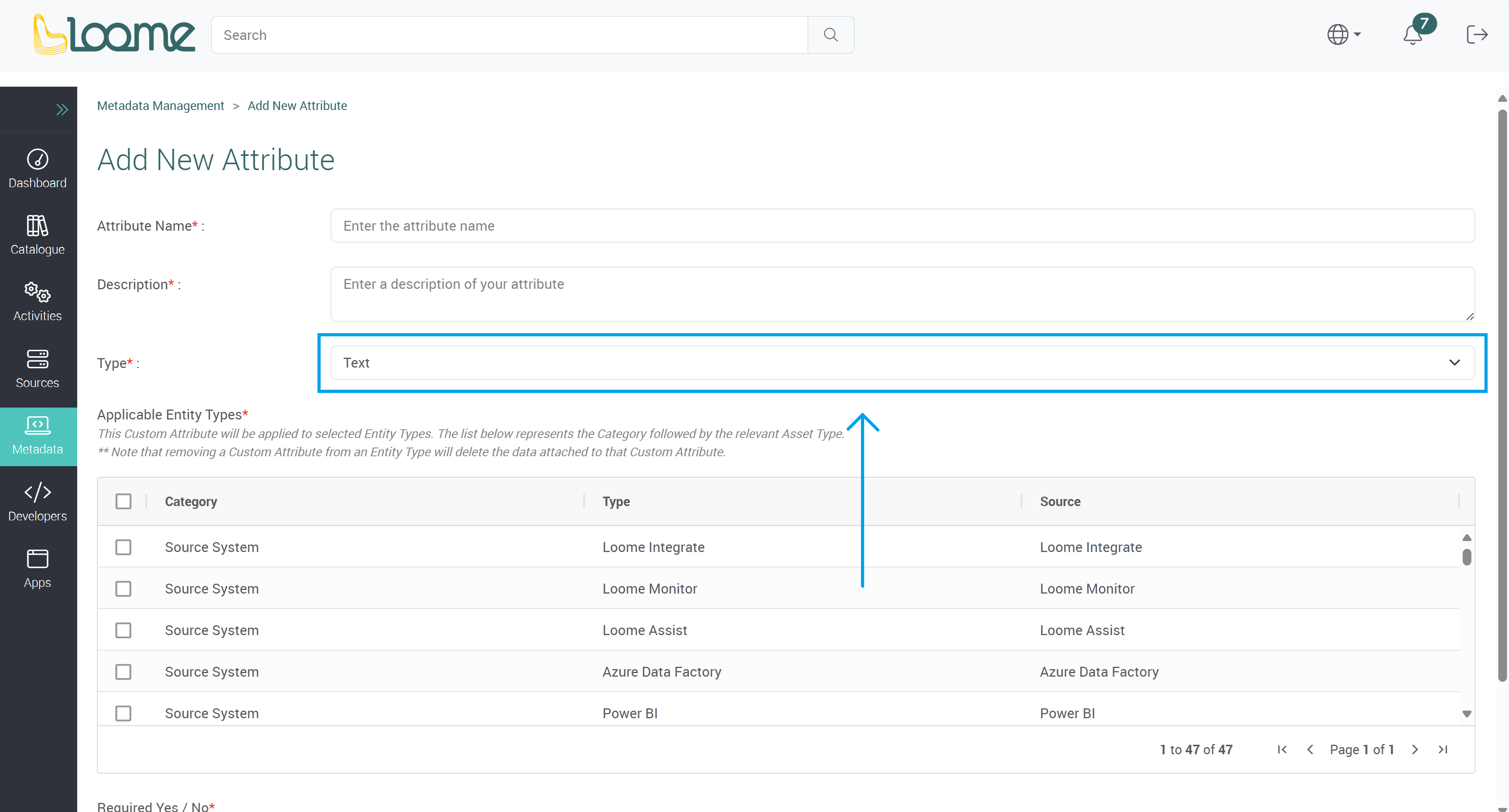1509x812 pixels.
Task: Open the Sources sidebar item
Action: [38, 369]
